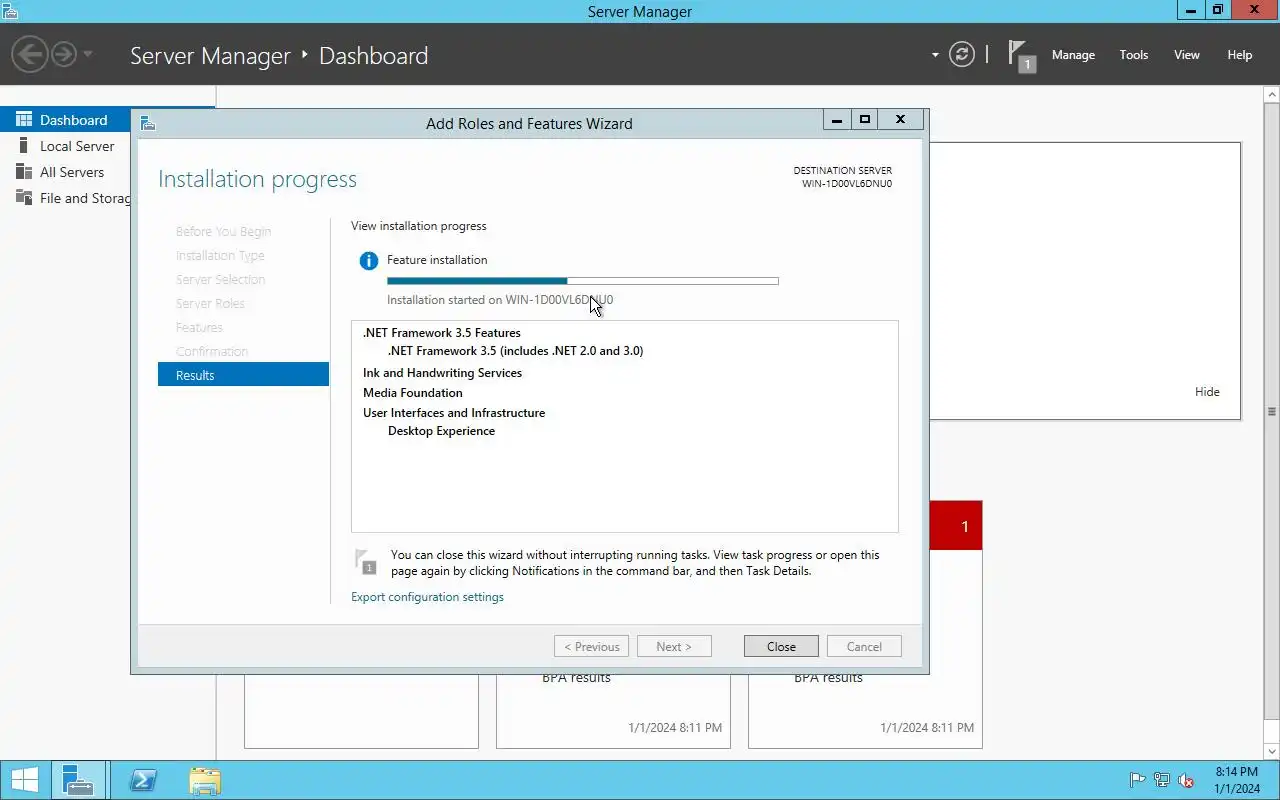This screenshot has height=800, width=1280.
Task: Open the View menu
Action: tap(1187, 55)
